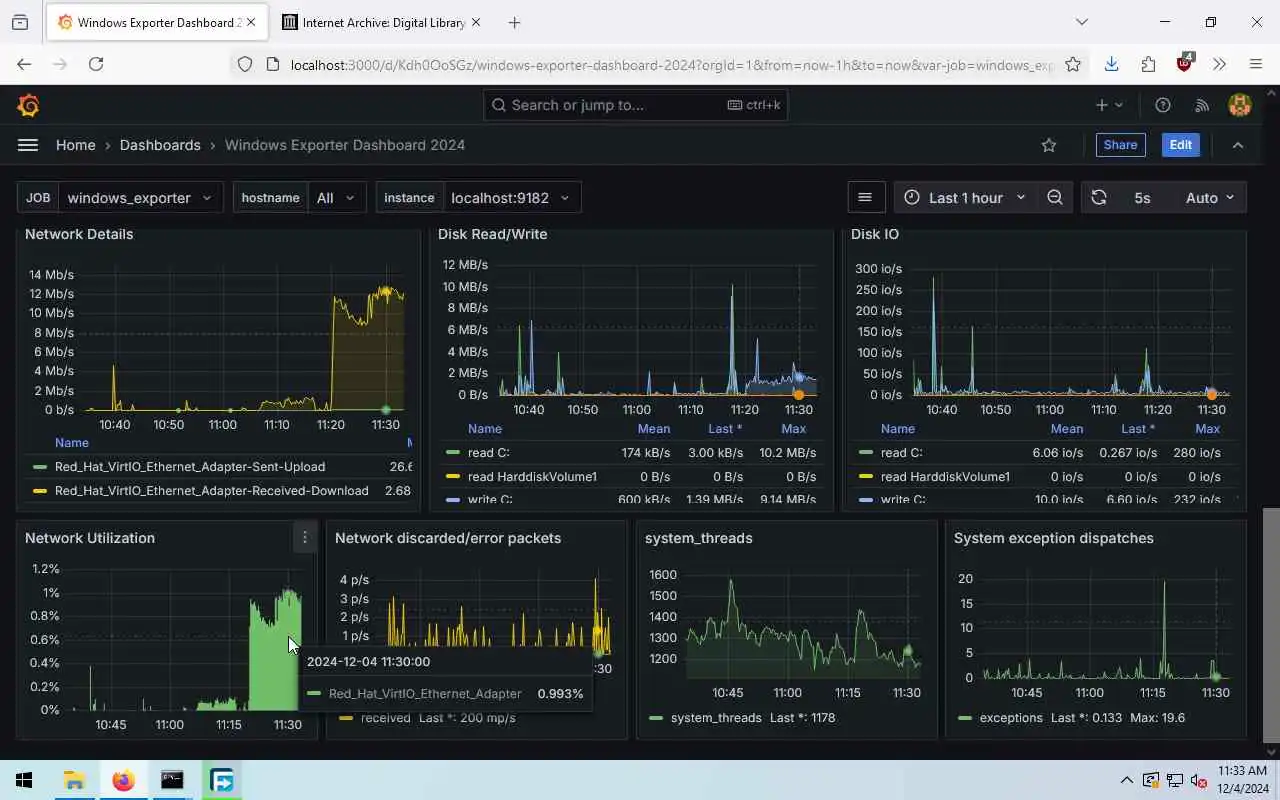Open the hamburger sidebar menu

pos(28,145)
